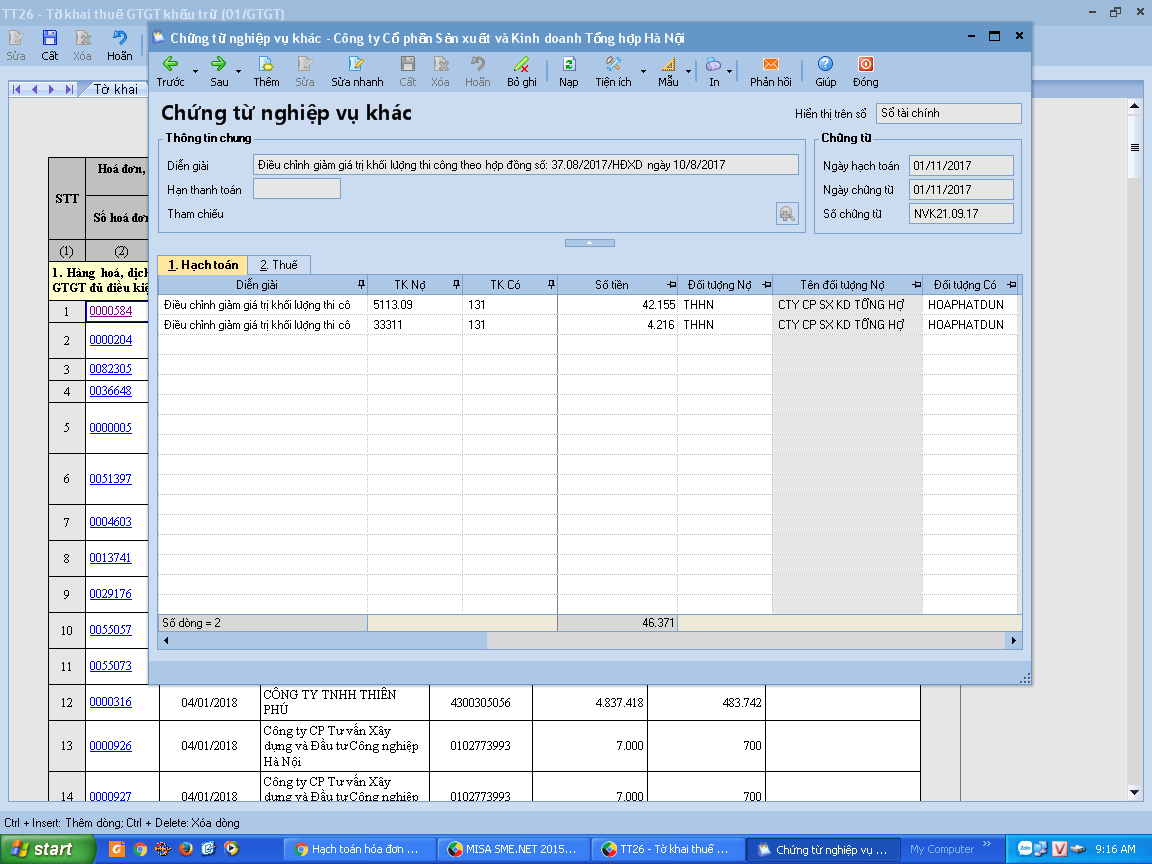
Task: Open the Mẫu template tool
Action: (x=668, y=71)
